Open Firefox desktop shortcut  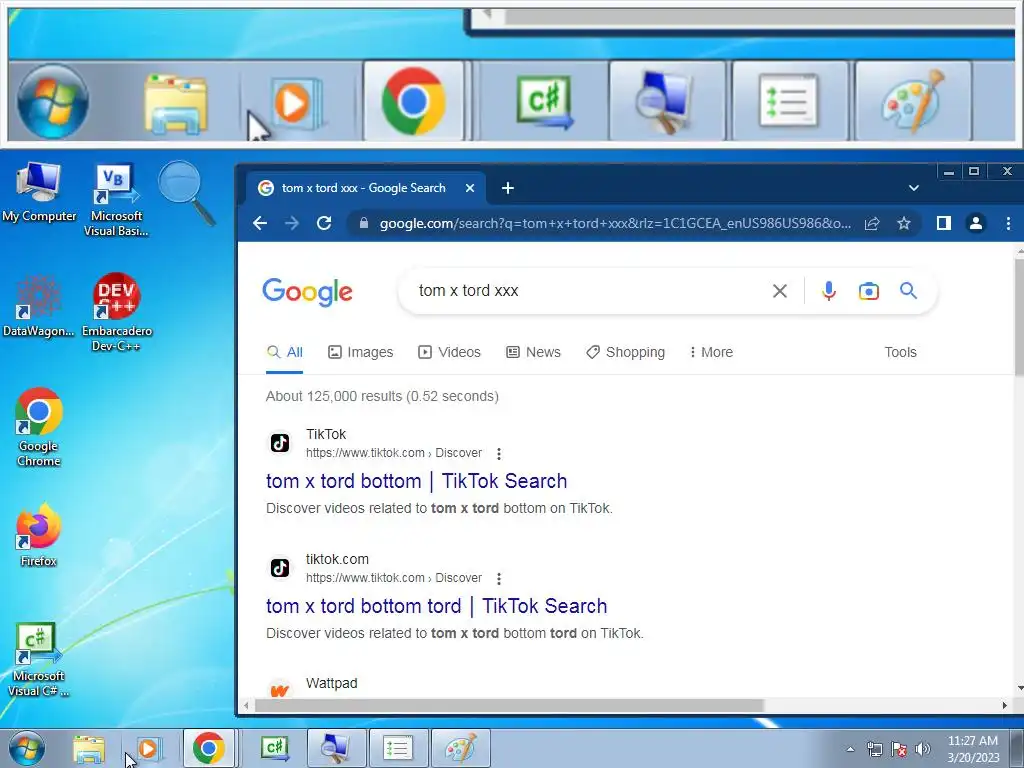pyautogui.click(x=39, y=535)
